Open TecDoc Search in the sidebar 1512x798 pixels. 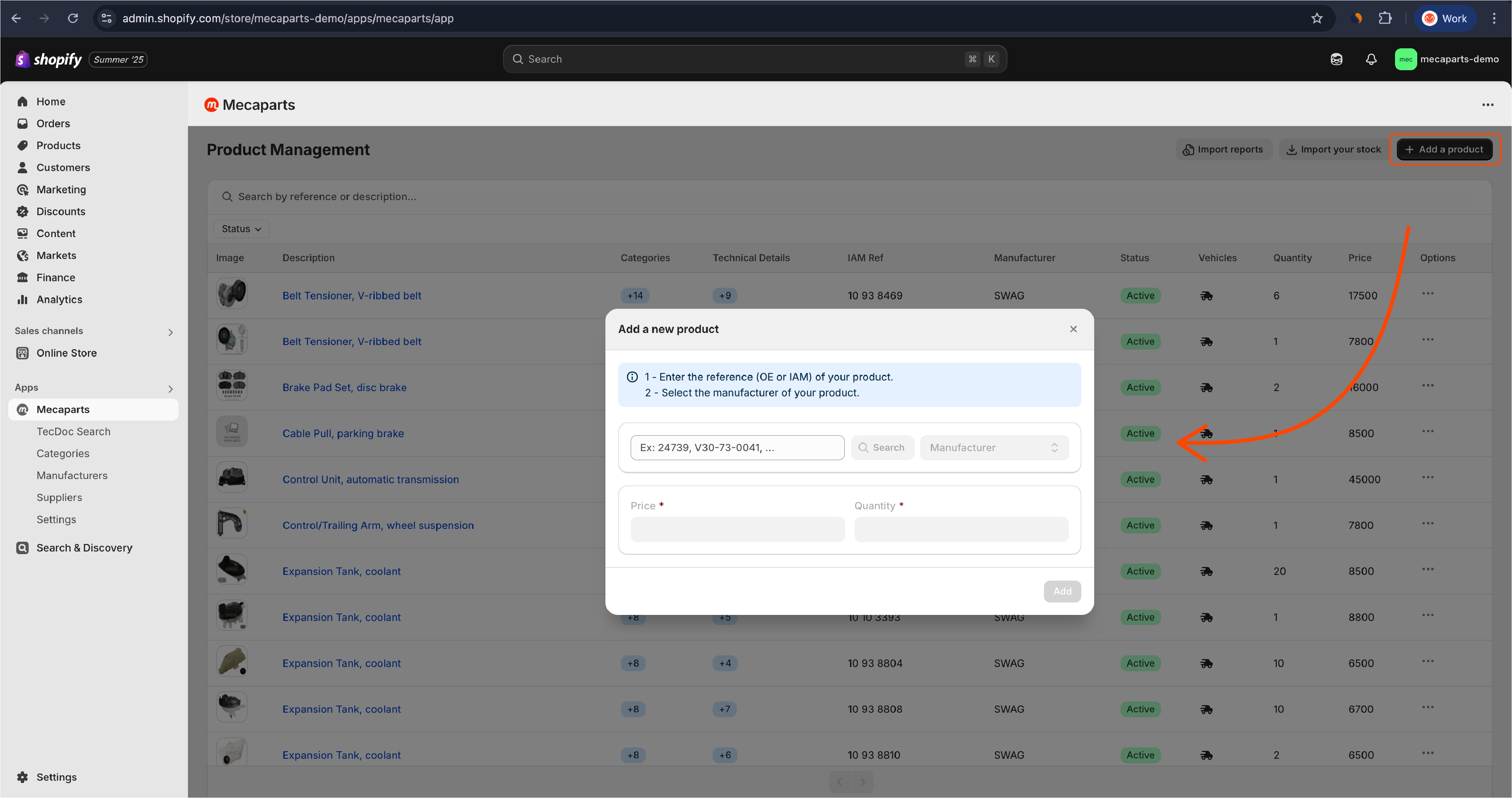73,431
